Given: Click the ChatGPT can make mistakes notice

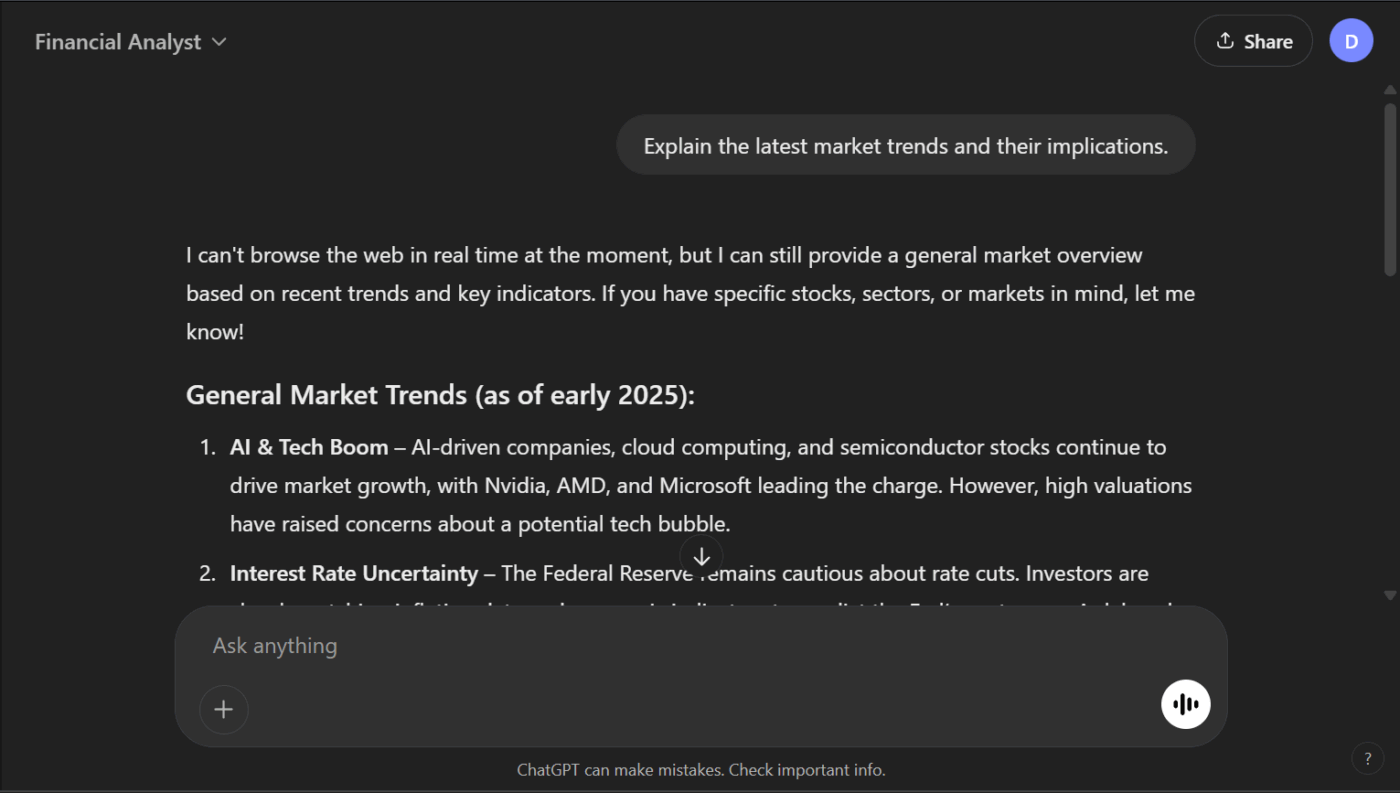Looking at the screenshot, I should tap(701, 770).
